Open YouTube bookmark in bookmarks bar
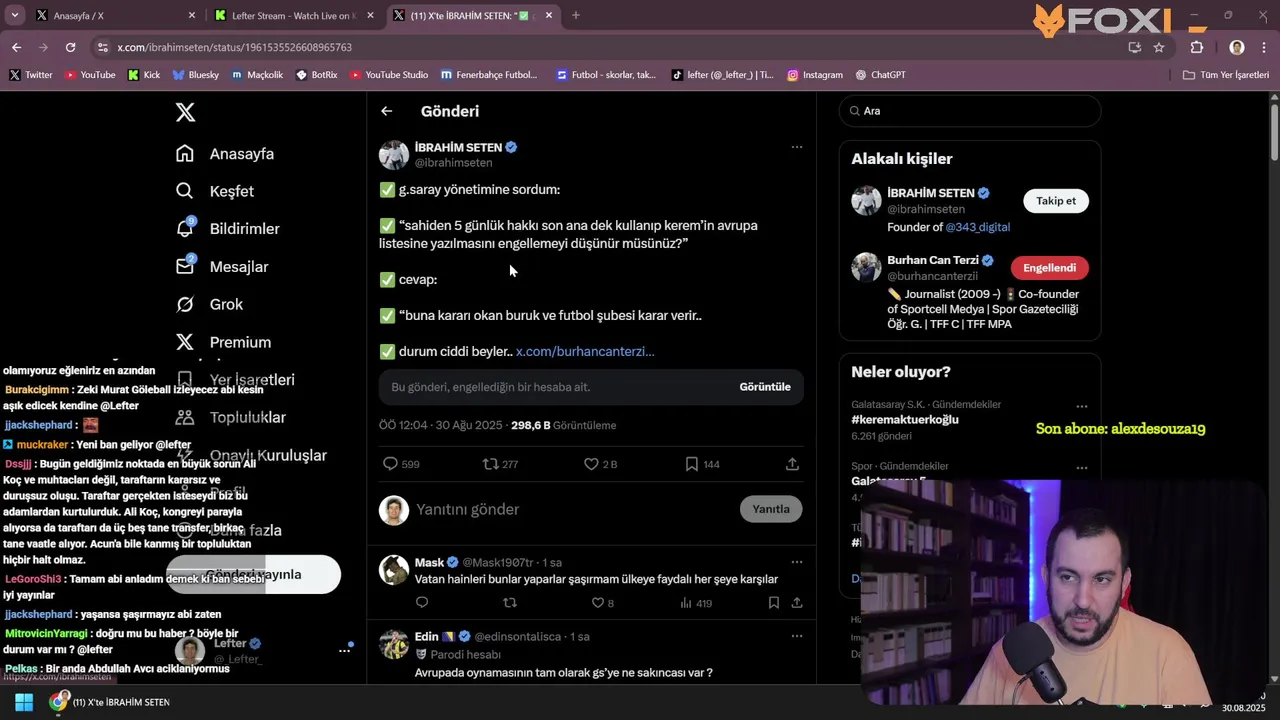This screenshot has width=1280, height=720. pos(90,75)
